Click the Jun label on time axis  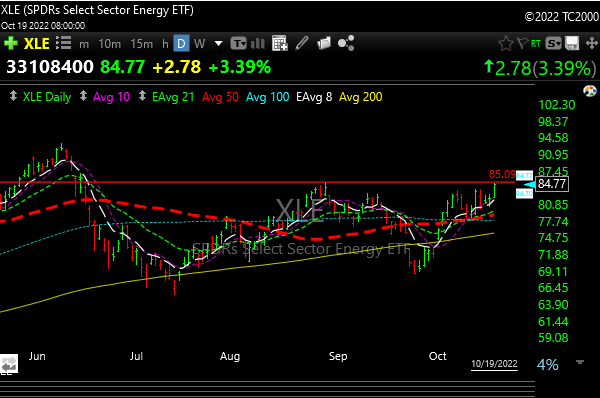pos(37,356)
